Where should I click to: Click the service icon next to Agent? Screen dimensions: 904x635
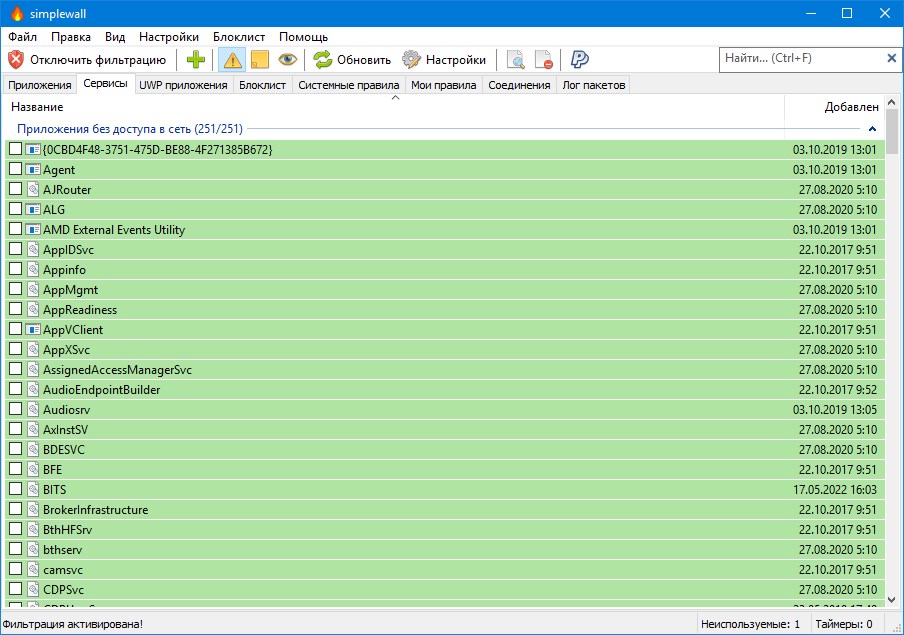[x=33, y=170]
